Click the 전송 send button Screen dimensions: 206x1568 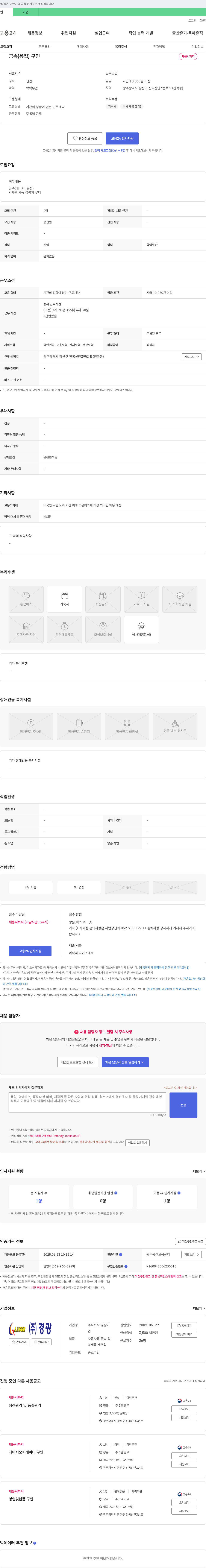(183, 1105)
